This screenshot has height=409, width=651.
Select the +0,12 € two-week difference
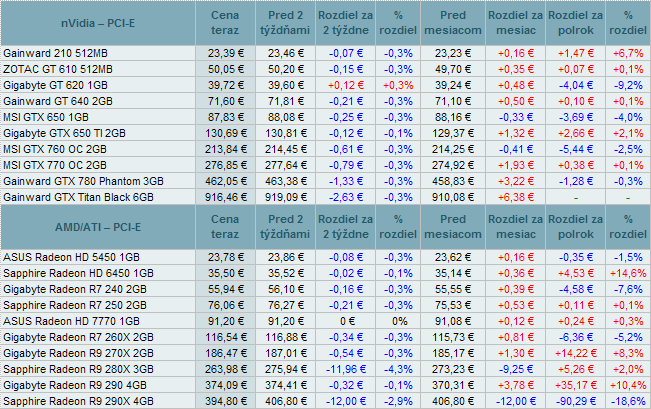click(x=346, y=86)
